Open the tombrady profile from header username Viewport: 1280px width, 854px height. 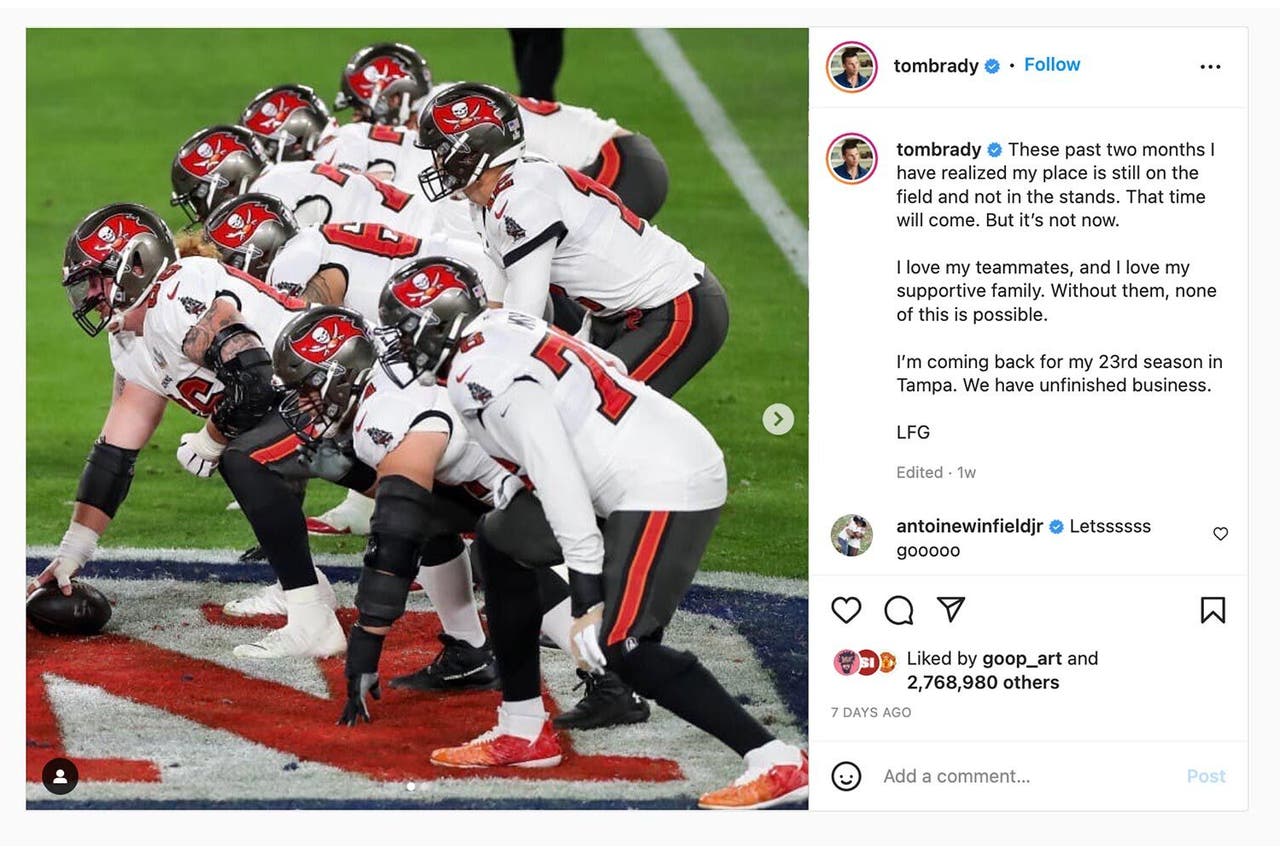[x=936, y=66]
